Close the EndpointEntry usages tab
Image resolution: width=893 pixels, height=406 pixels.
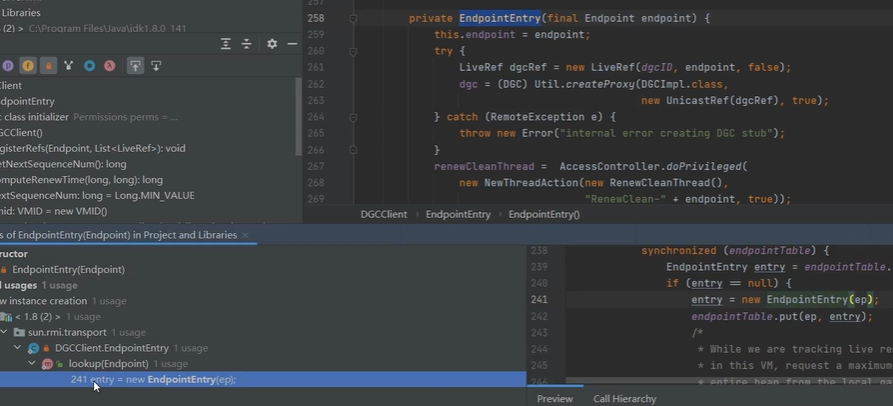pos(244,235)
